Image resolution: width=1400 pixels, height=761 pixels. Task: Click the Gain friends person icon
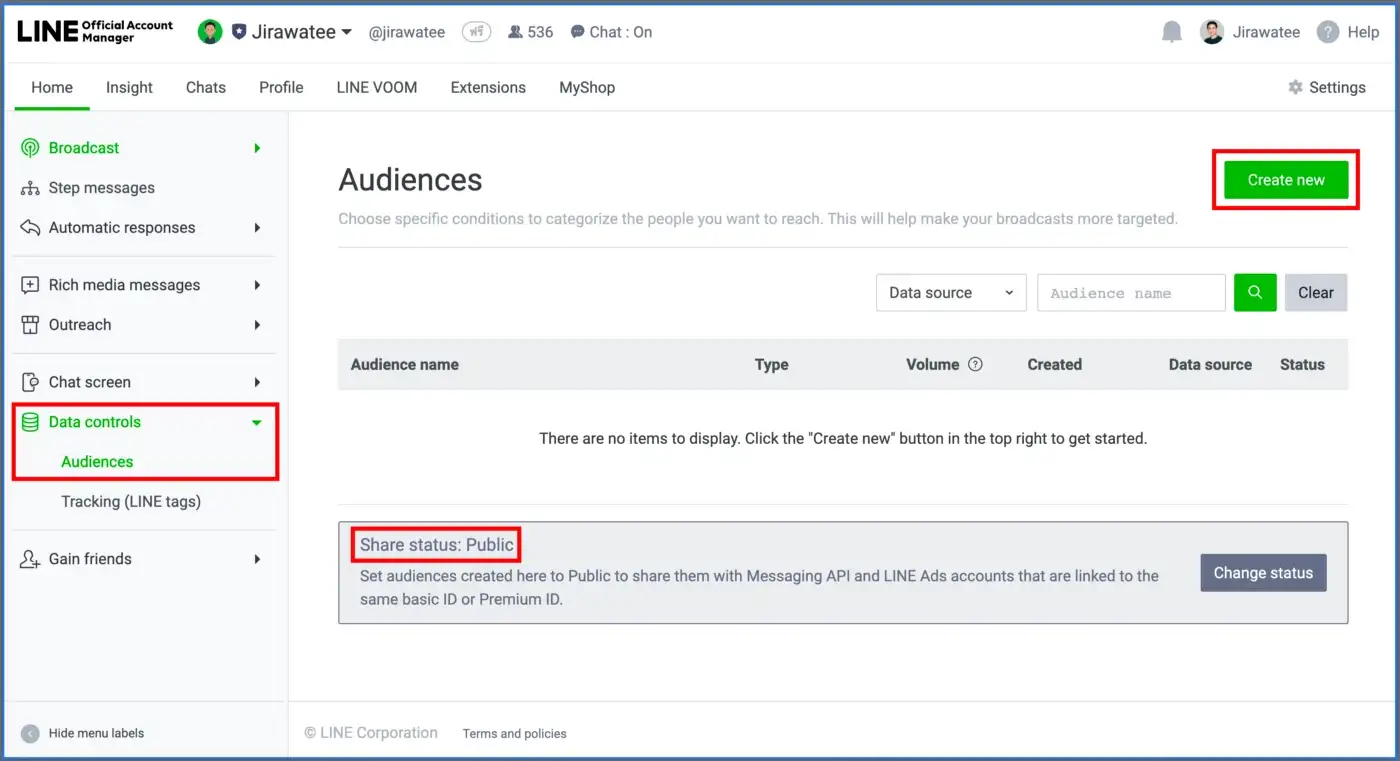pos(30,559)
